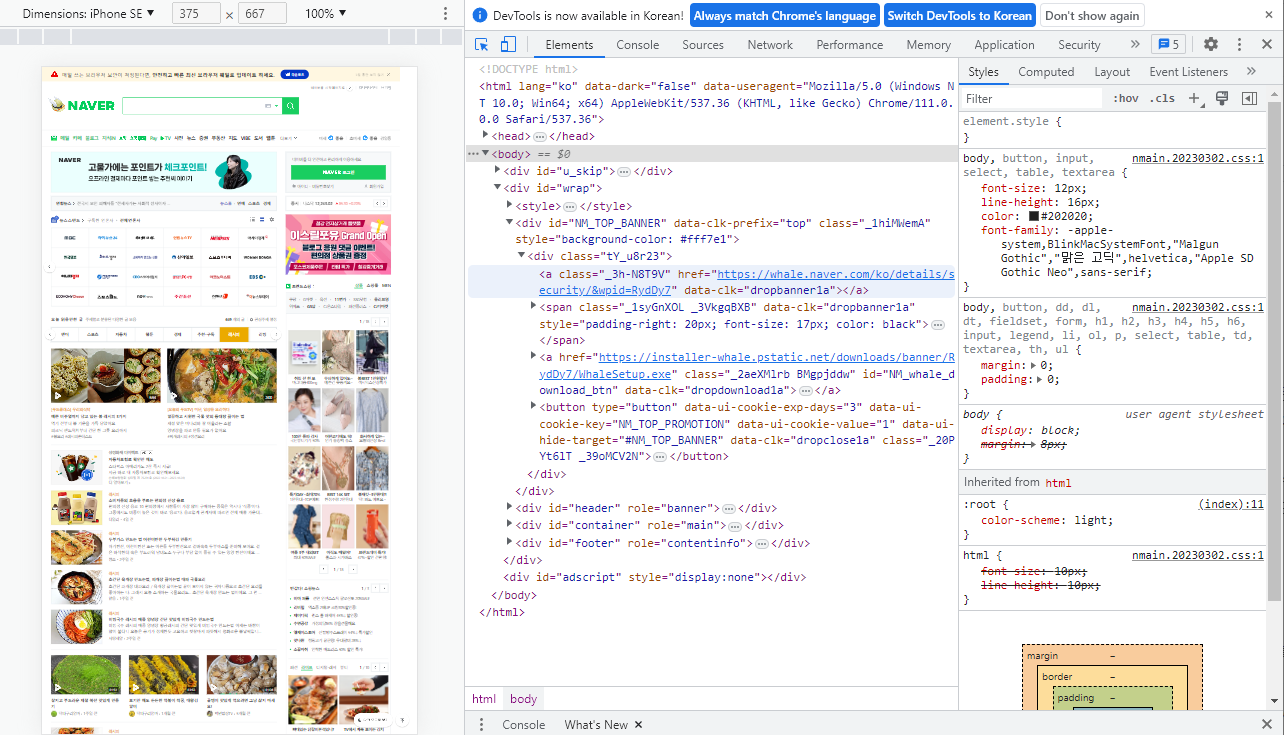Open the Performance panel tab
Image resolution: width=1284 pixels, height=735 pixels.
pos(850,45)
